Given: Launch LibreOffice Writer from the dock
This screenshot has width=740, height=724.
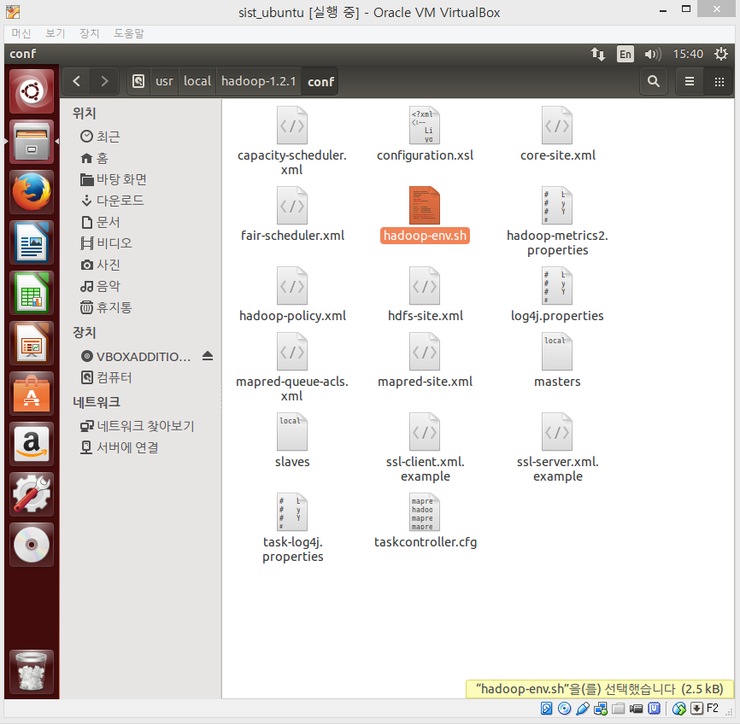Looking at the screenshot, I should 31,243.
